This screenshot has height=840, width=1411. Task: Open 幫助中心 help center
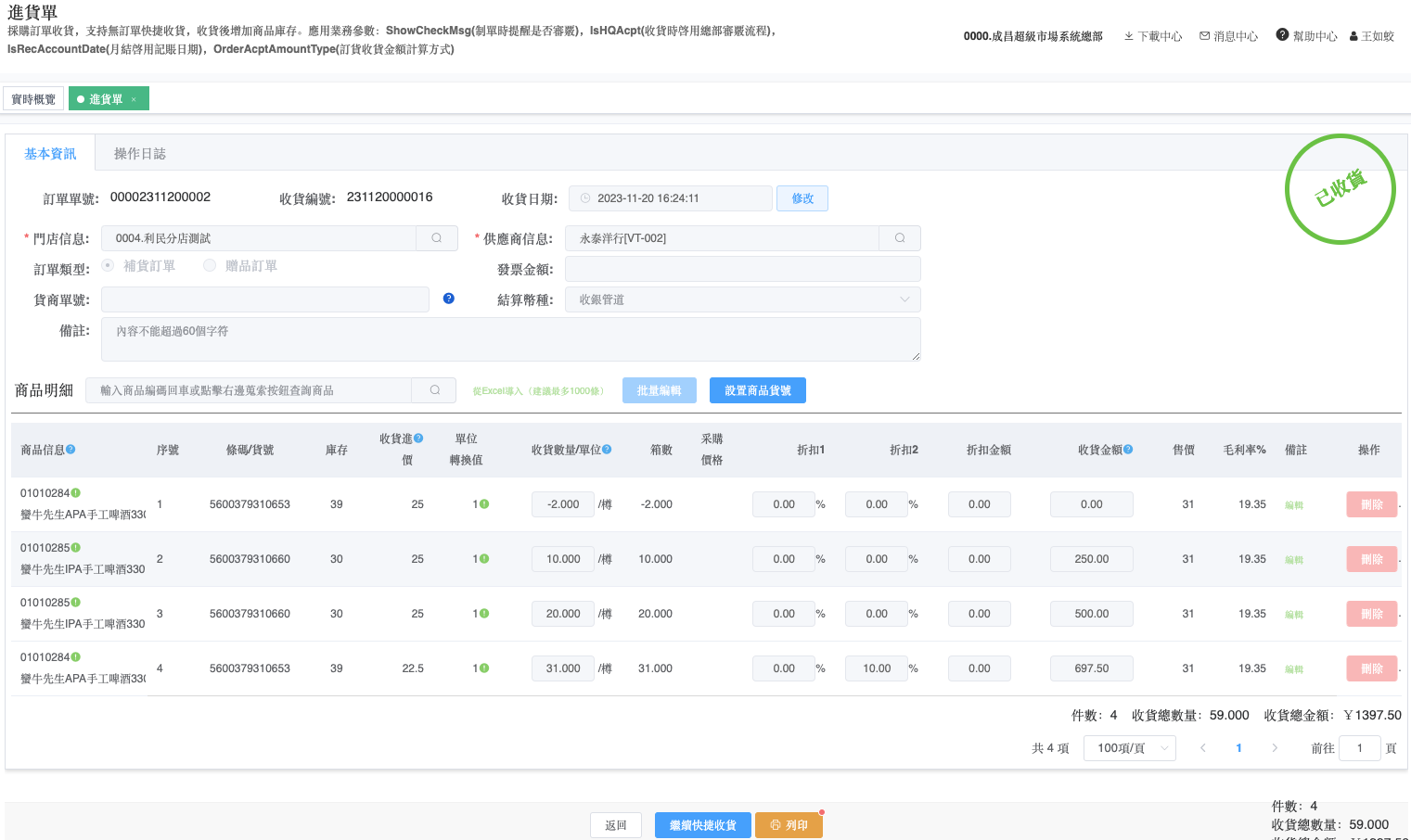pyautogui.click(x=1306, y=36)
